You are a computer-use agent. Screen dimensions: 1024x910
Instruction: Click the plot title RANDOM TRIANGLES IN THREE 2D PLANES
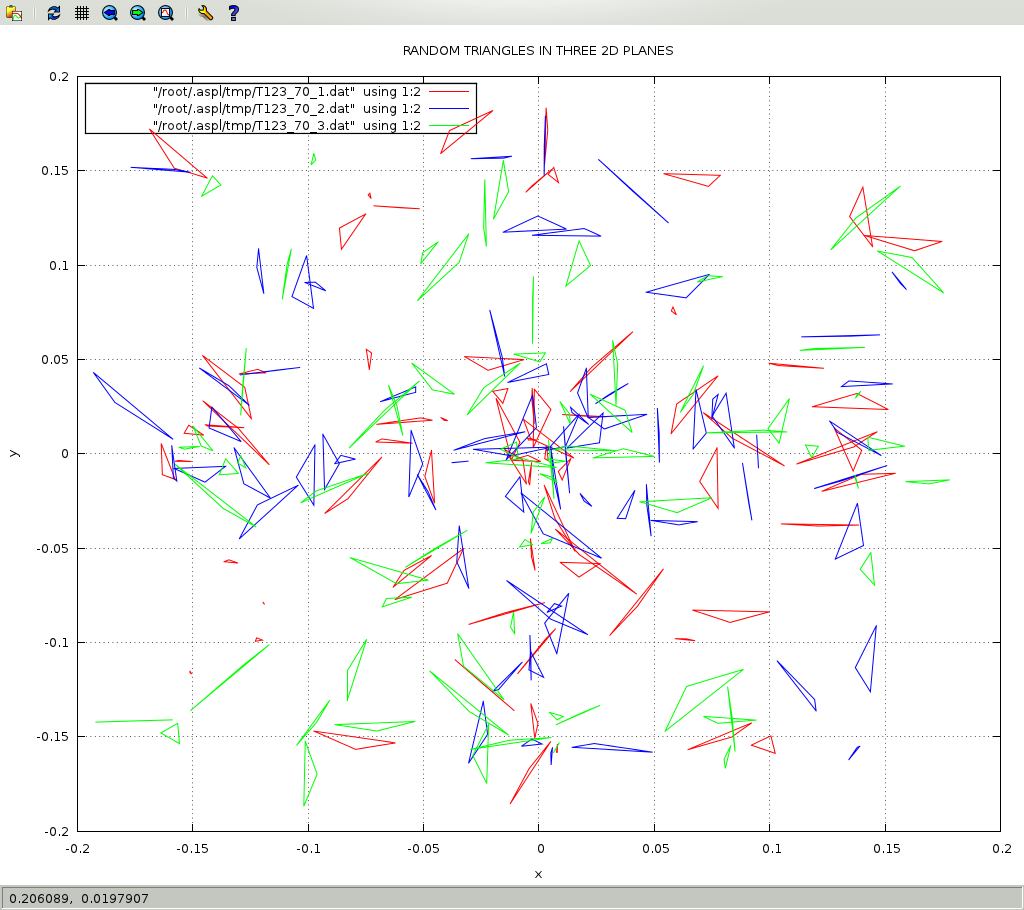tap(538, 50)
